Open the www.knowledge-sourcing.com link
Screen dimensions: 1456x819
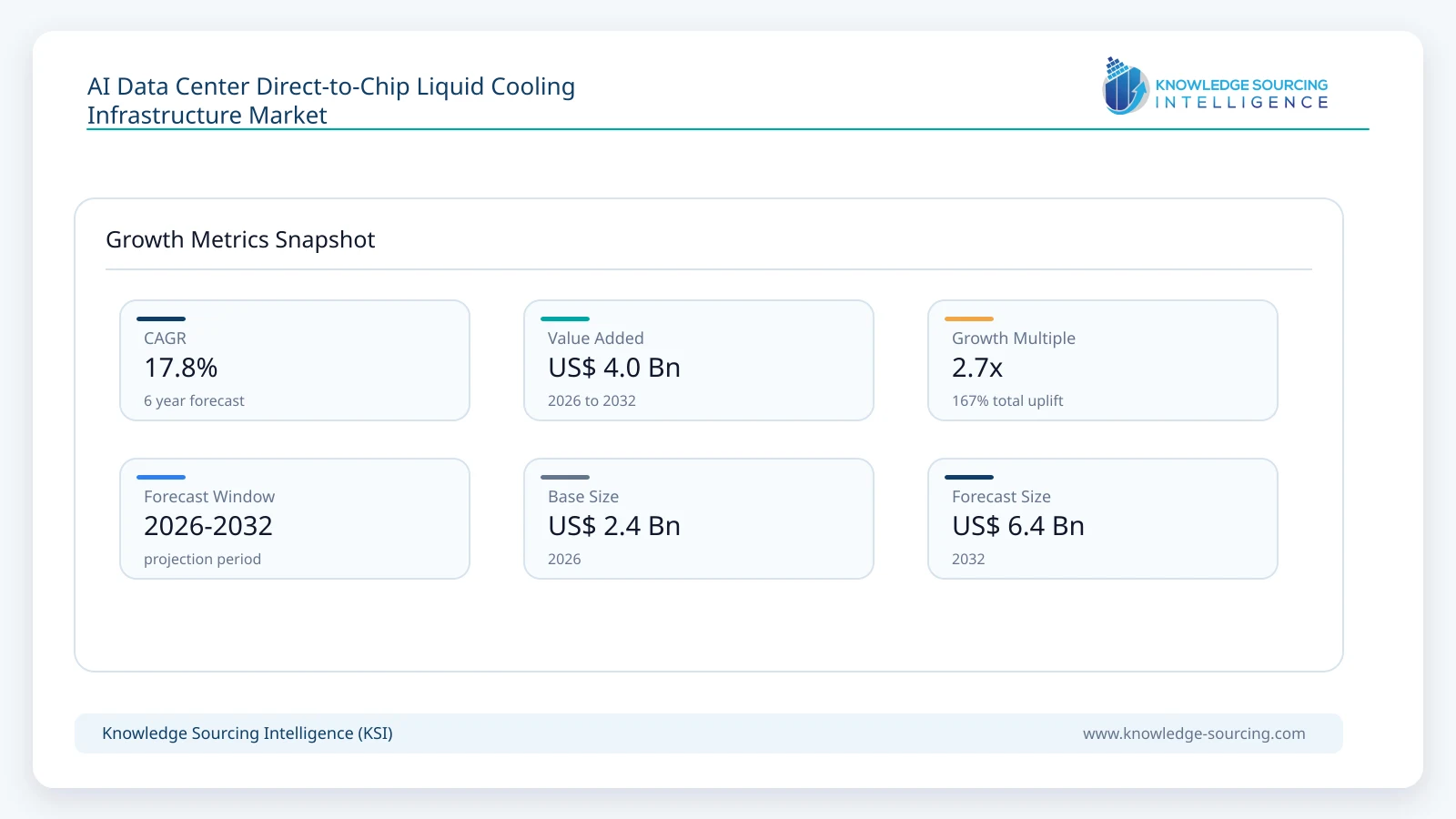click(1194, 733)
